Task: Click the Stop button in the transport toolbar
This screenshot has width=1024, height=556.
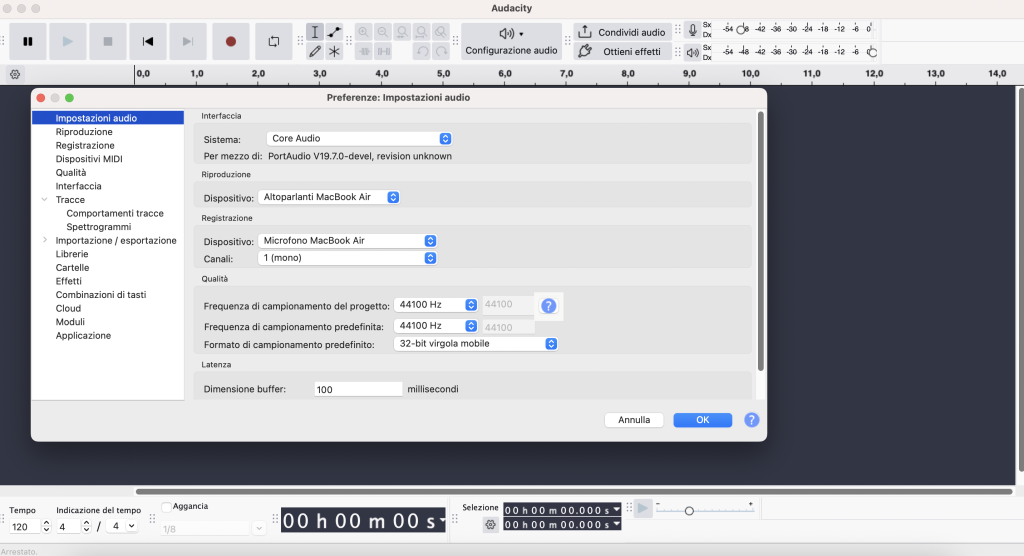Action: click(108, 41)
